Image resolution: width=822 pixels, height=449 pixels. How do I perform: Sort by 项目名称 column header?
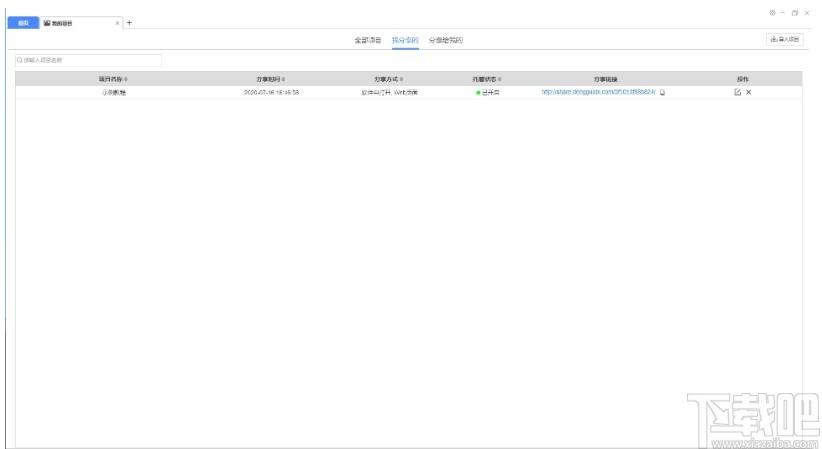(x=113, y=79)
